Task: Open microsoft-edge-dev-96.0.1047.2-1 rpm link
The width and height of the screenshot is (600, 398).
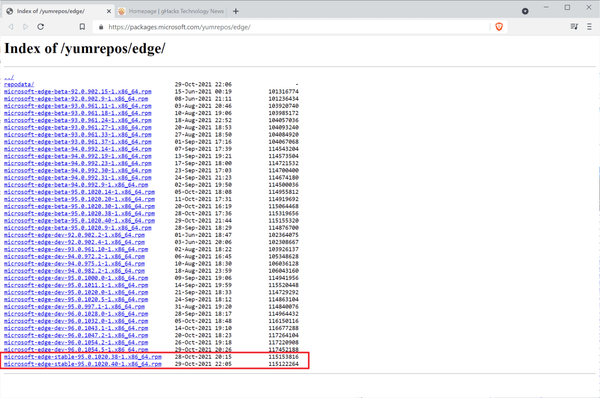Action: pos(76,335)
